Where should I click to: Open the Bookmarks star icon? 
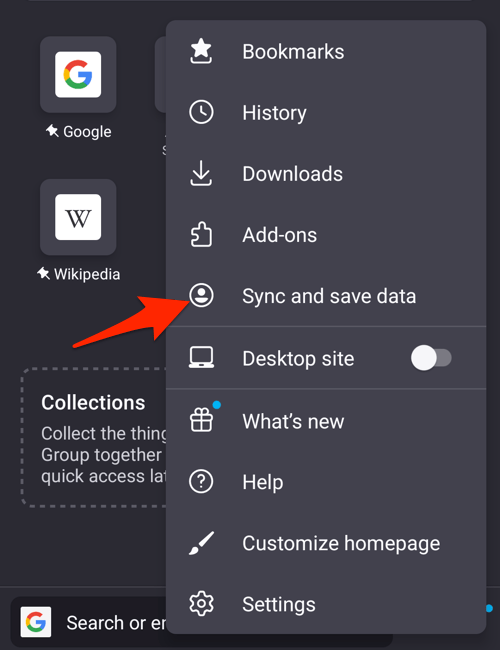coord(201,51)
